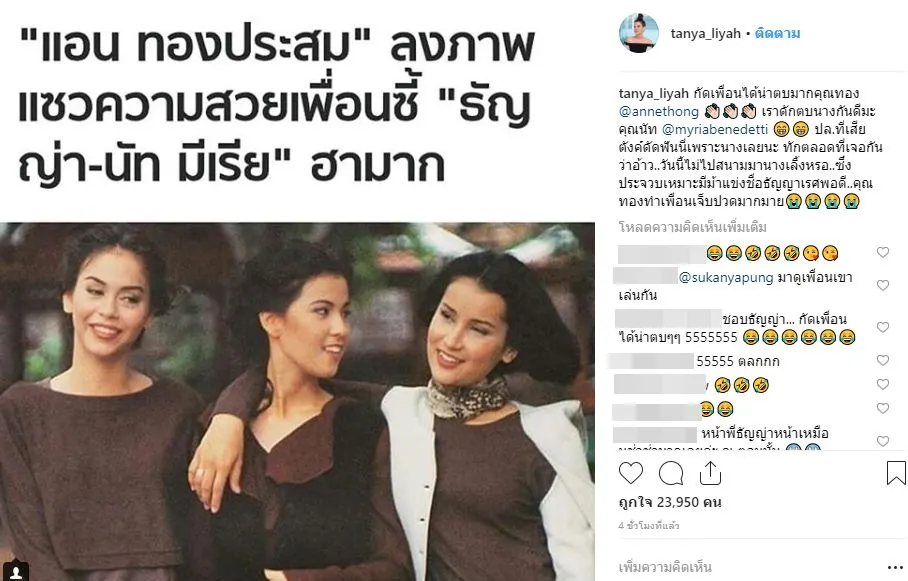The image size is (908, 581).
Task: Load more comments via โหลดความคิดเห็นเพิ่มเติม
Action: pyautogui.click(x=693, y=226)
